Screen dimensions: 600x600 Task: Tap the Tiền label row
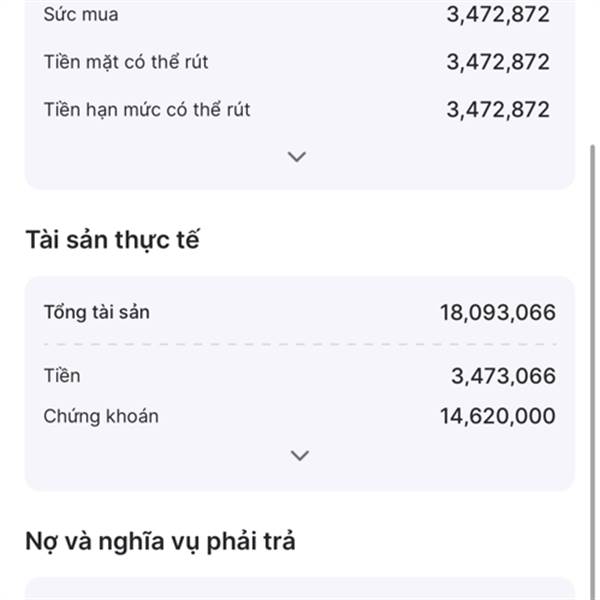coord(300,376)
